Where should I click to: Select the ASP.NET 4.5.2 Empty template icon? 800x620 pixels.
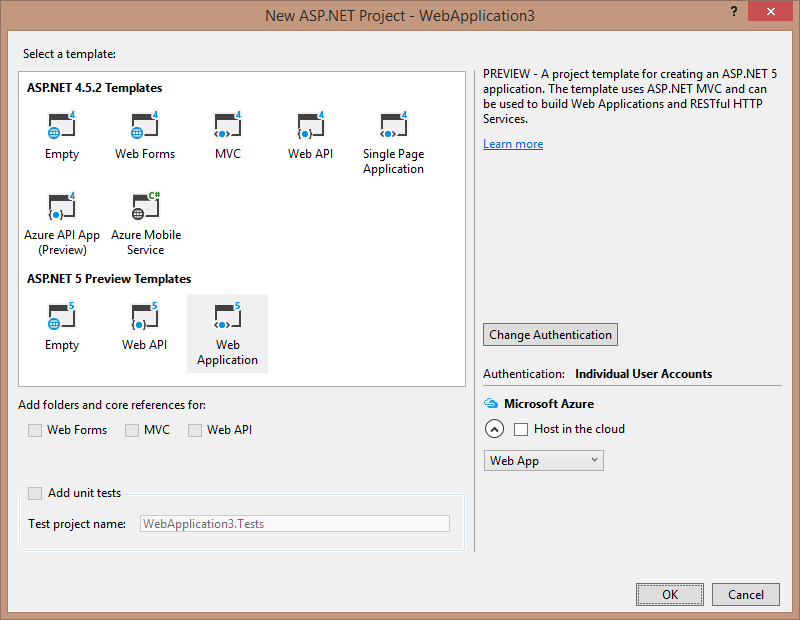(x=62, y=125)
